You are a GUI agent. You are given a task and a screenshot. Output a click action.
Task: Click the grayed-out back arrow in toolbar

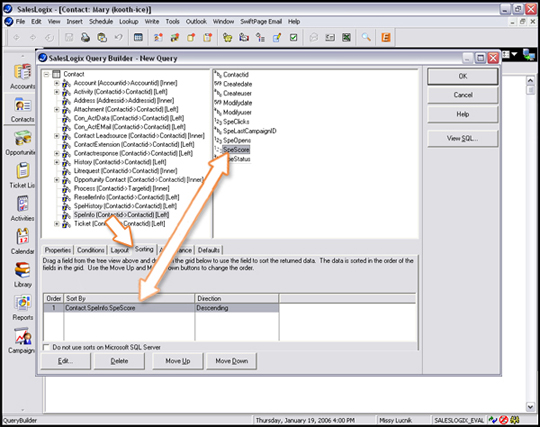(16, 37)
